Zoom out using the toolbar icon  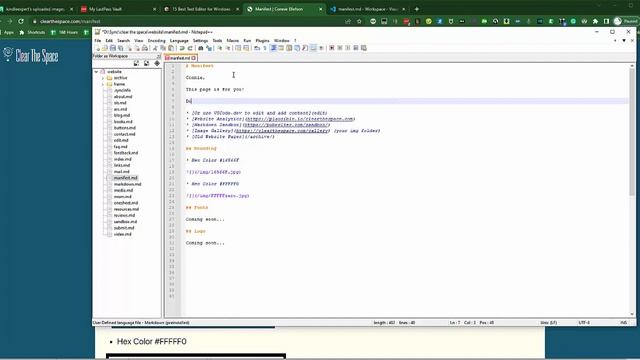pos(228,48)
